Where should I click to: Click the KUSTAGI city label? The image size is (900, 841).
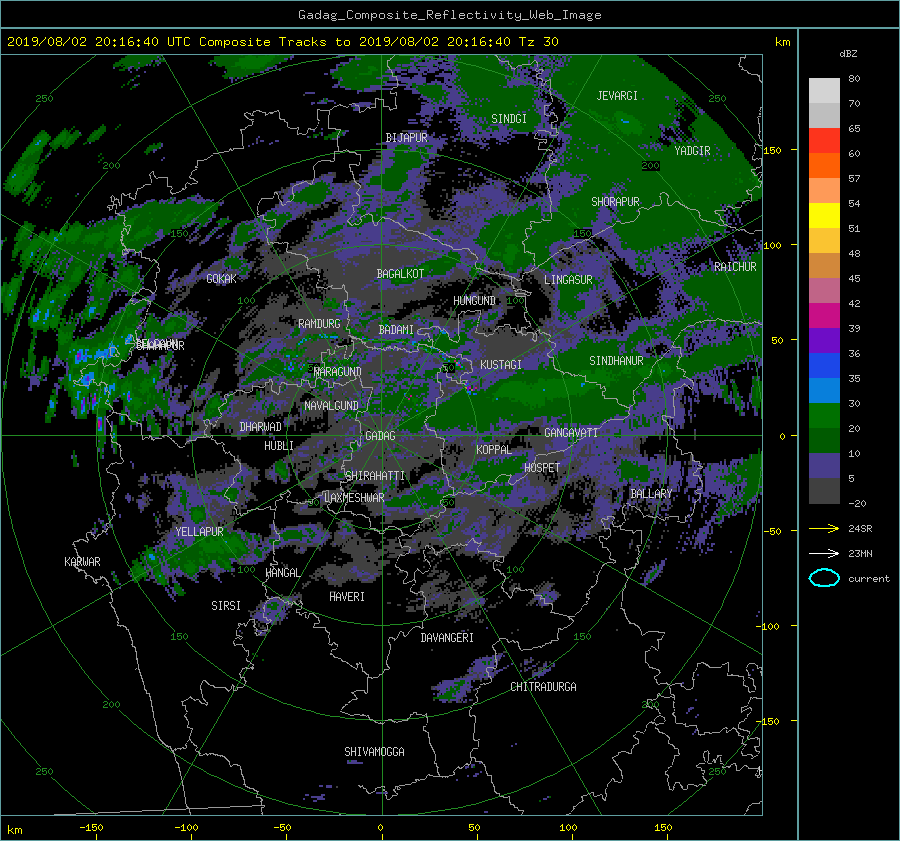point(501,365)
